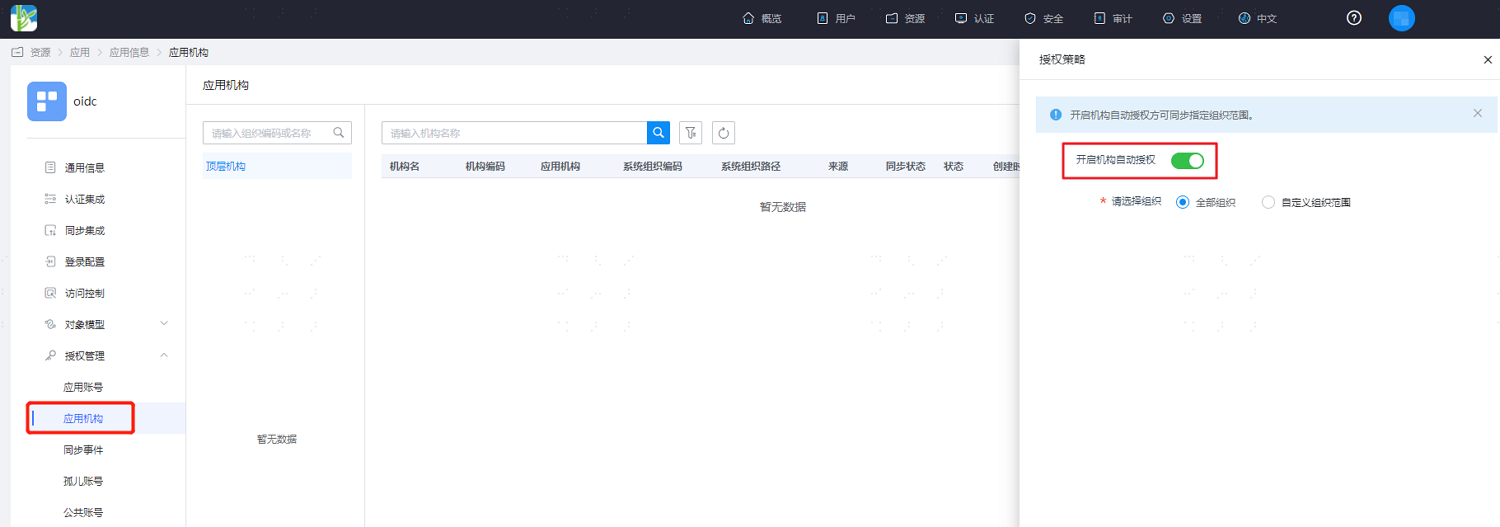Click the green bamboo logo icon
Viewport: 1500px width, 527px height.
pyautogui.click(x=23, y=18)
